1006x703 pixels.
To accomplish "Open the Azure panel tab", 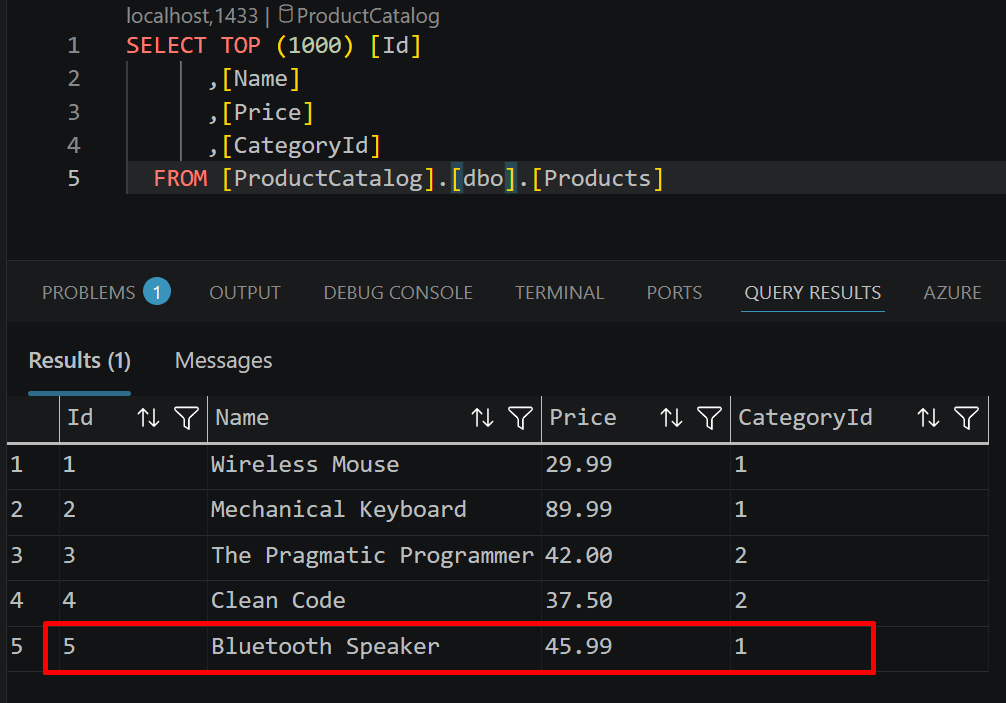I will 952,292.
